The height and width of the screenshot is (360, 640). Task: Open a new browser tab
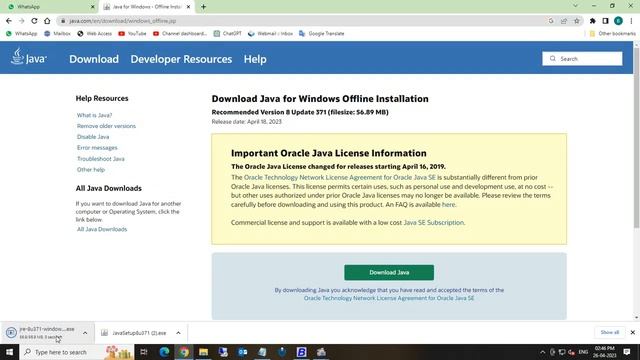tap(203, 7)
